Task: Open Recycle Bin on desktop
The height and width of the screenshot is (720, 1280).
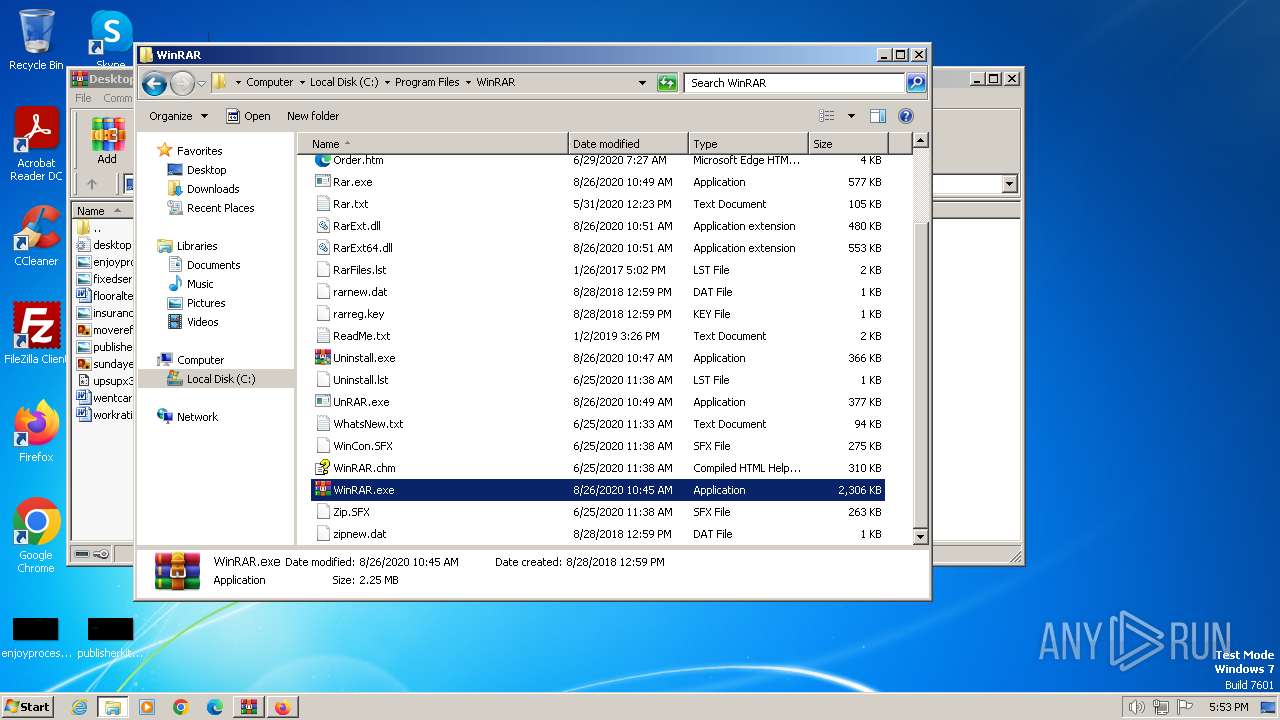Action: click(36, 40)
